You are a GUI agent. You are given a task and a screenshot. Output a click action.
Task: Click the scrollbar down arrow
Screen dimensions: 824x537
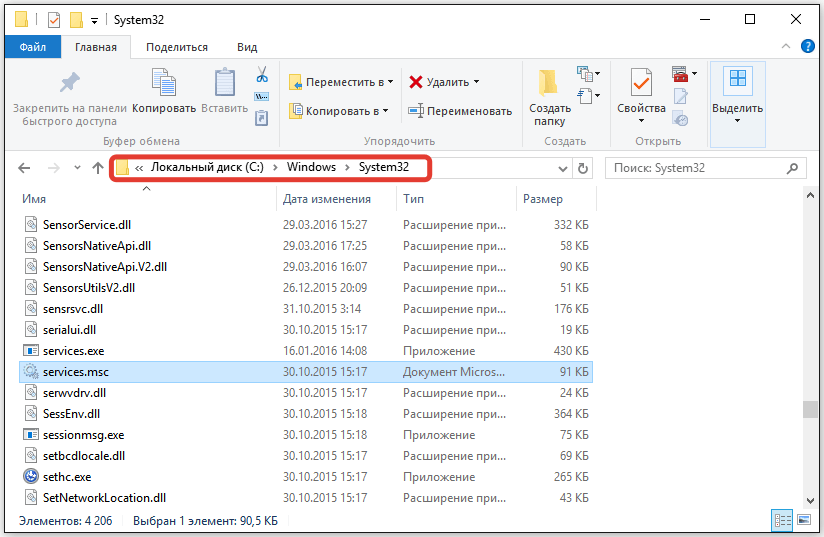(x=810, y=501)
